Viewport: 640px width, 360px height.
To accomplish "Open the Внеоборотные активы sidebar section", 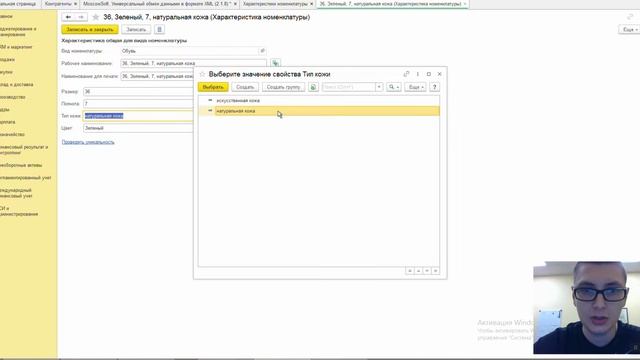I will 21,165.
